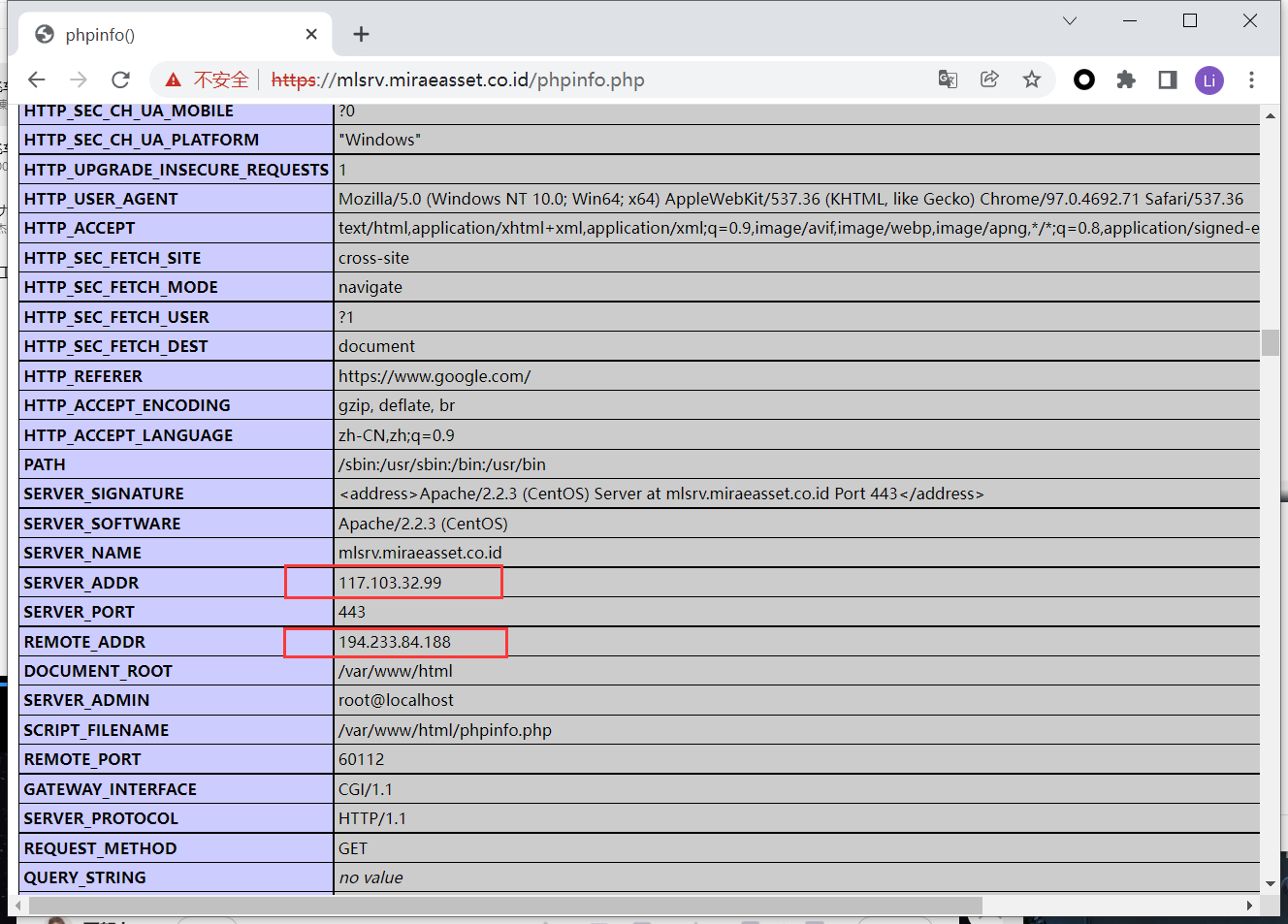
Task: Select the phpinfo() tab
Action: tap(176, 34)
